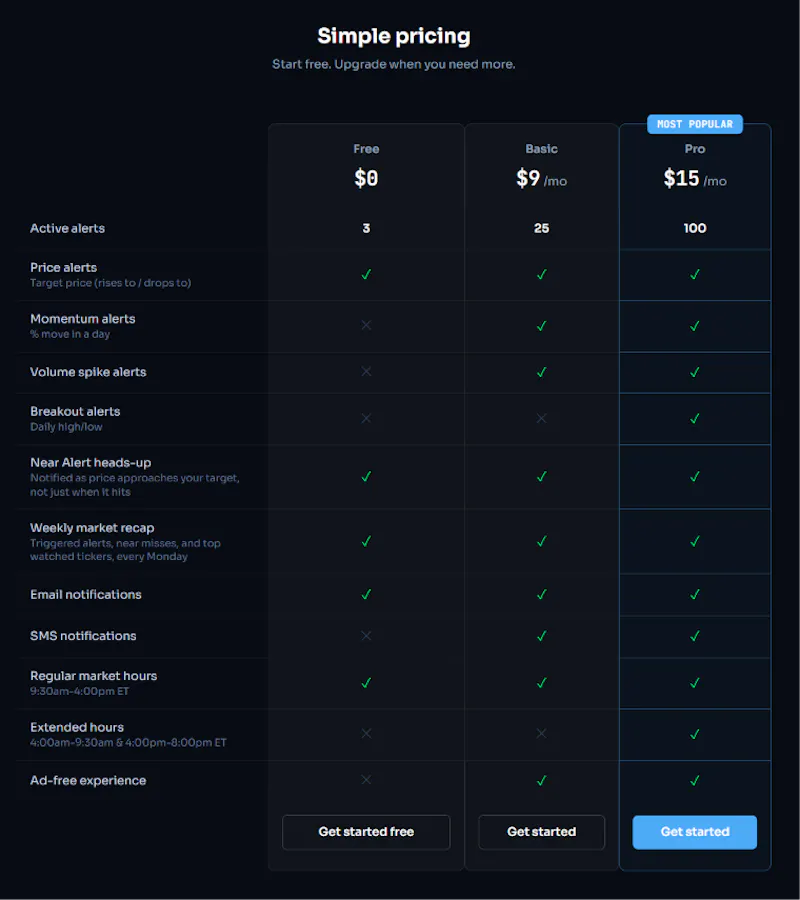Image resolution: width=800 pixels, height=900 pixels.
Task: Click checkmark for Price alerts in Free column
Action: (366, 274)
